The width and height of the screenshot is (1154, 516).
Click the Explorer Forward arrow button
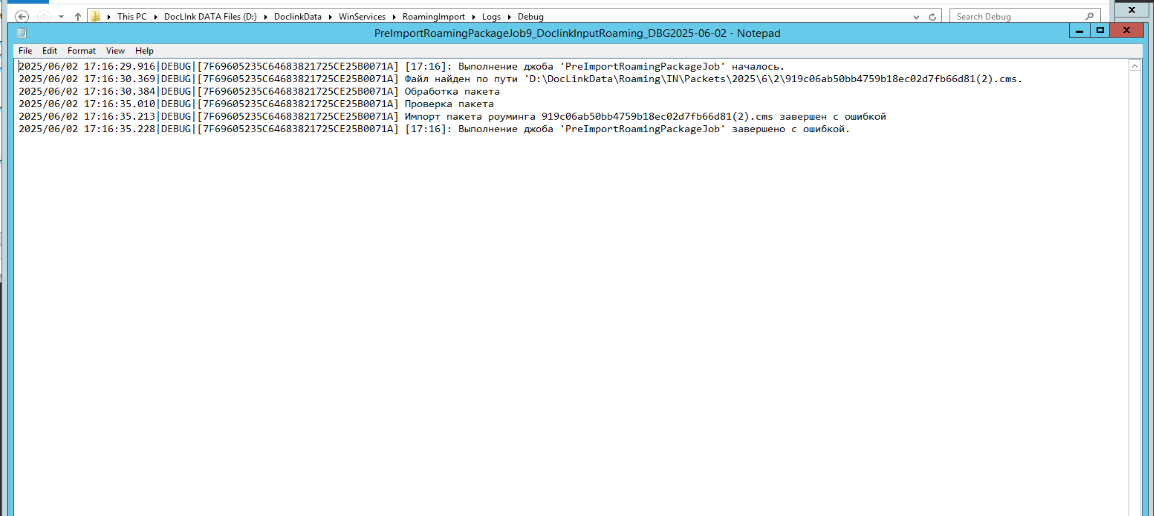(43, 16)
